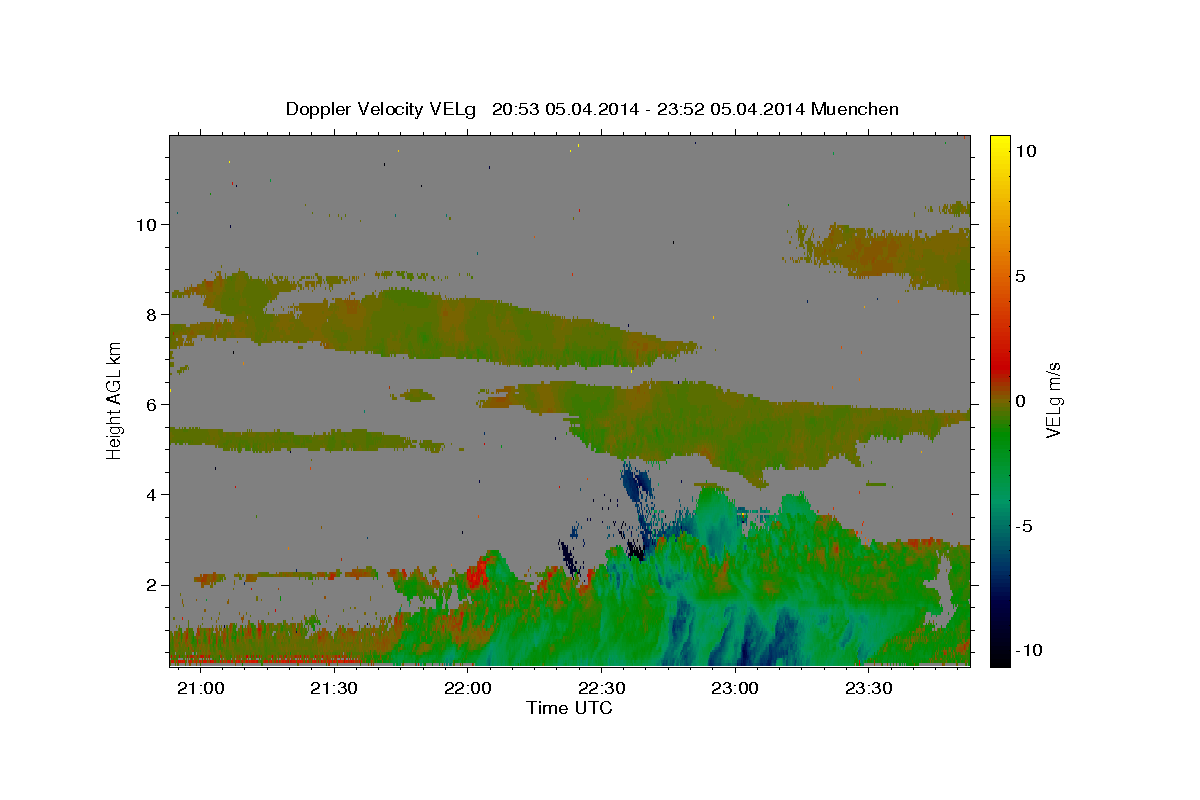
Task: Click the colorbar value -10
Action: tap(1028, 651)
